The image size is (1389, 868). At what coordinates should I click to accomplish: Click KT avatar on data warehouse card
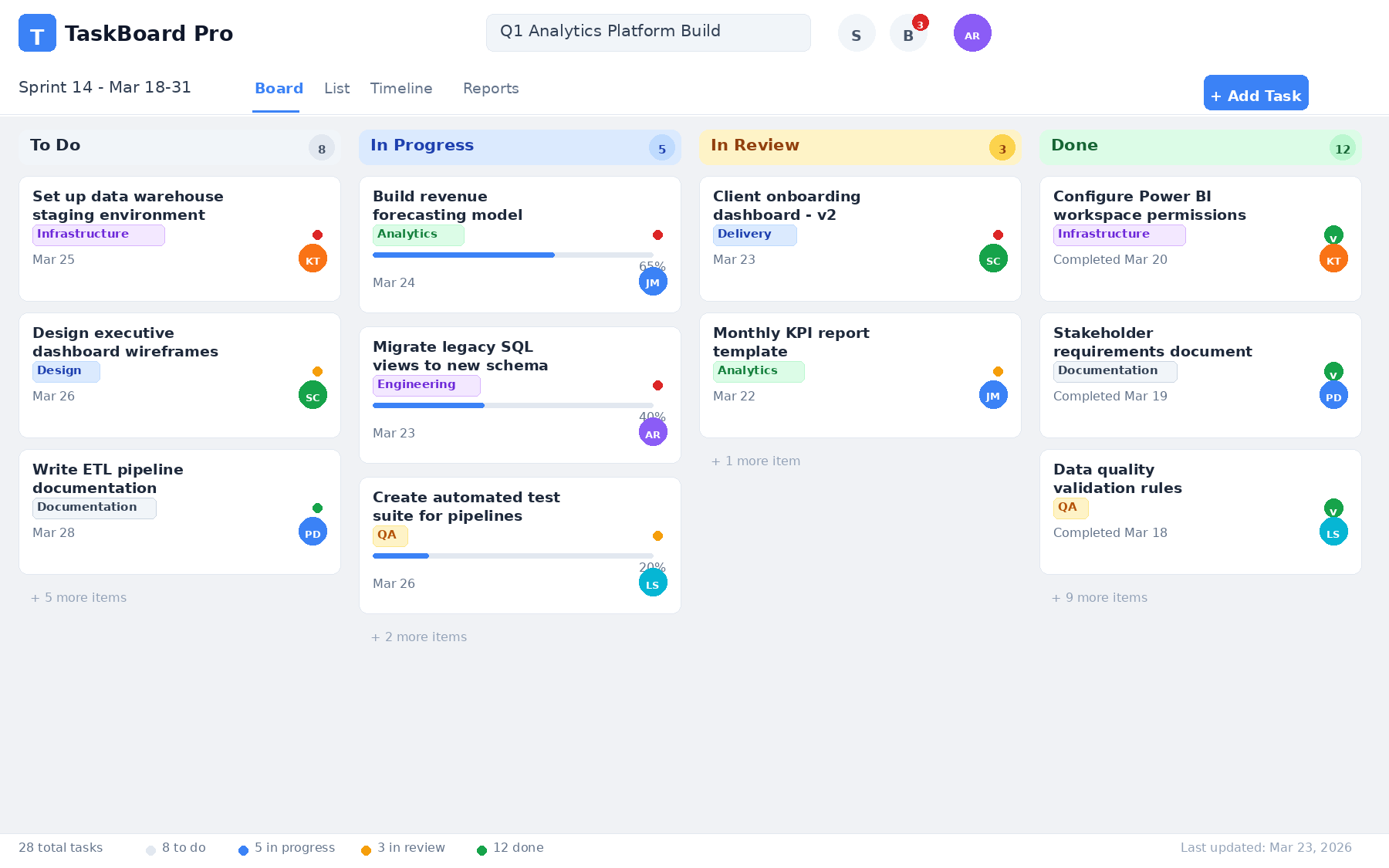(313, 258)
